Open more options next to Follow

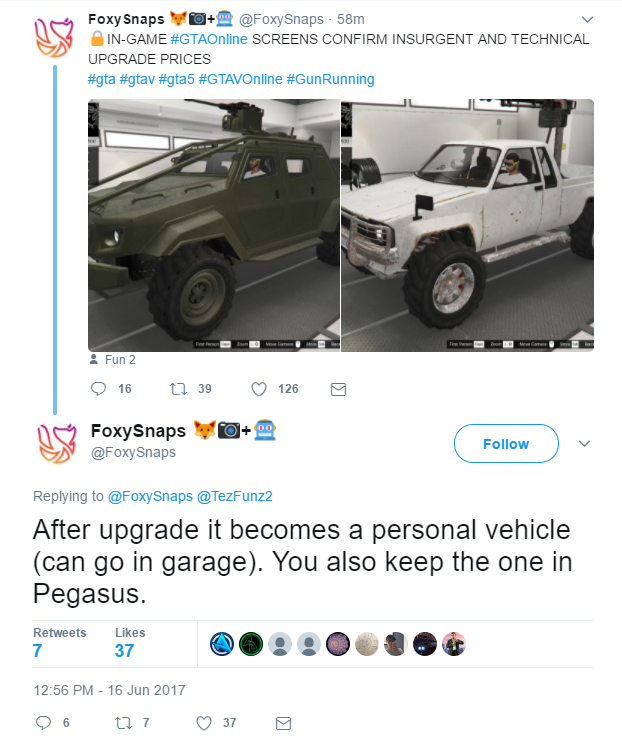(586, 444)
